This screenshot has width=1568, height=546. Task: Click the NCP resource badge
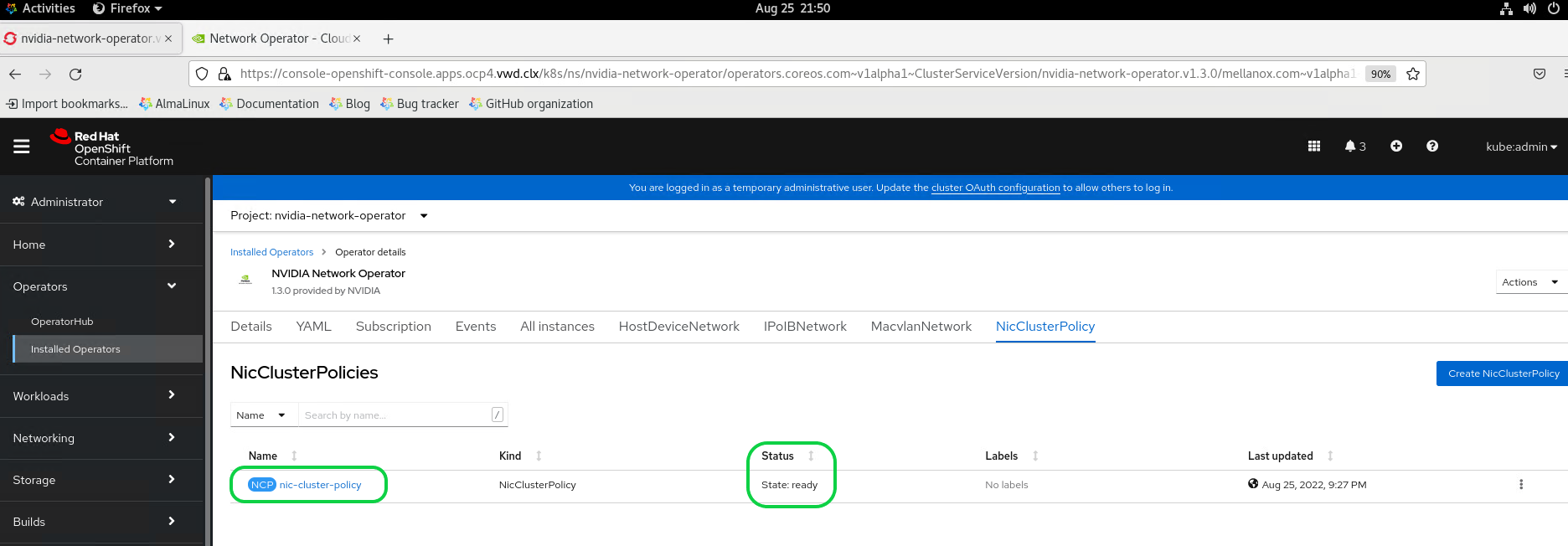(x=262, y=485)
